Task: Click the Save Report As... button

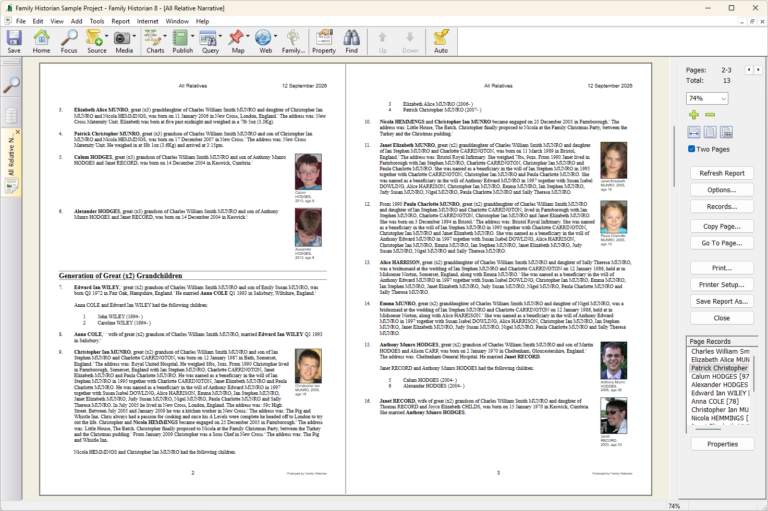Action: click(721, 301)
